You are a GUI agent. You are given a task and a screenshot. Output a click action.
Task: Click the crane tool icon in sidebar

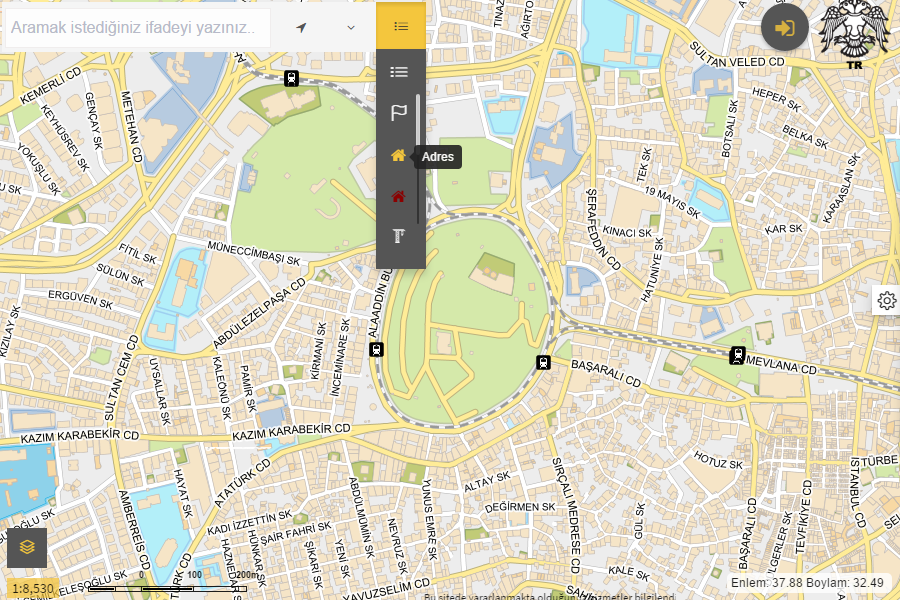(x=399, y=236)
